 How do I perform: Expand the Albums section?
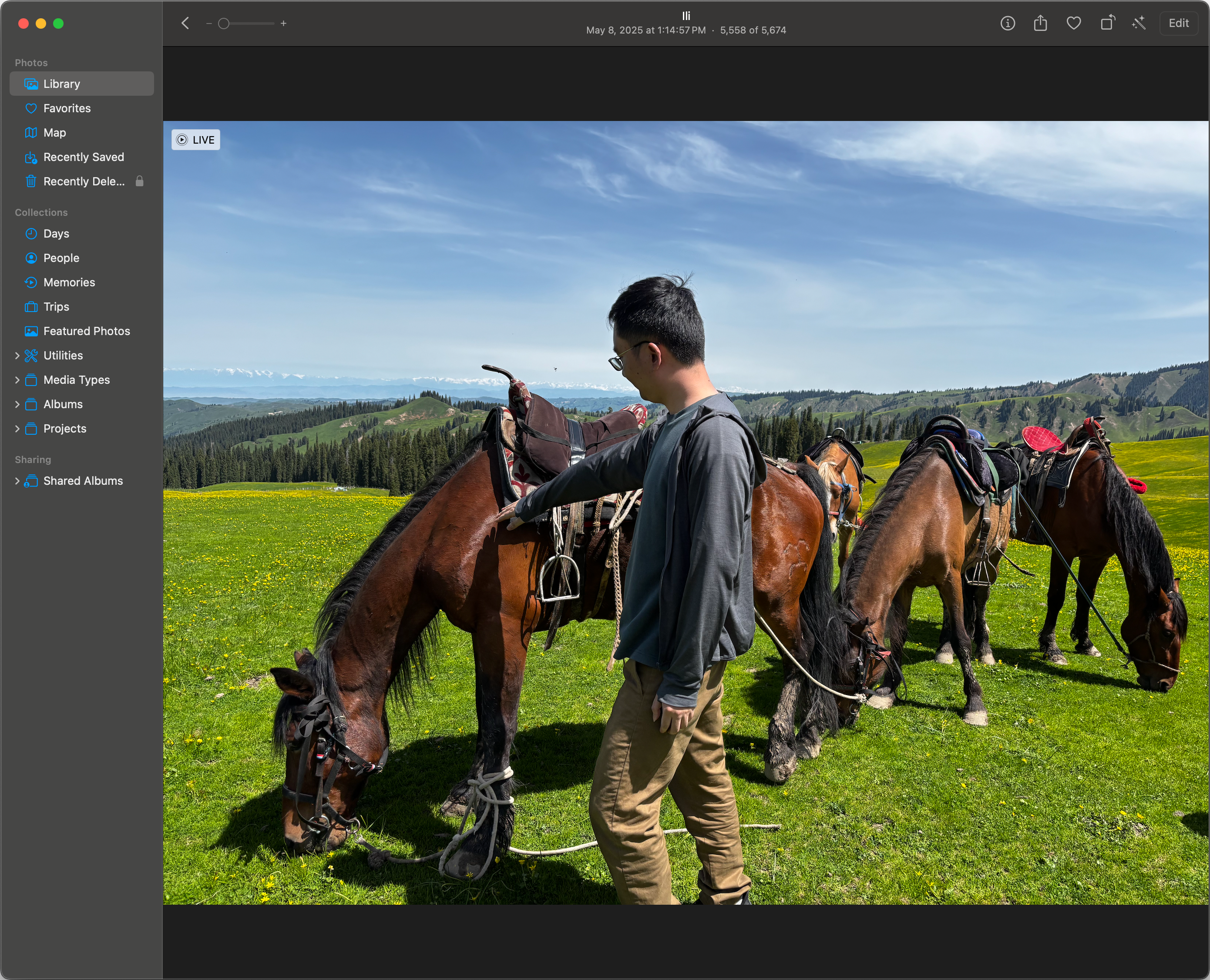click(17, 404)
